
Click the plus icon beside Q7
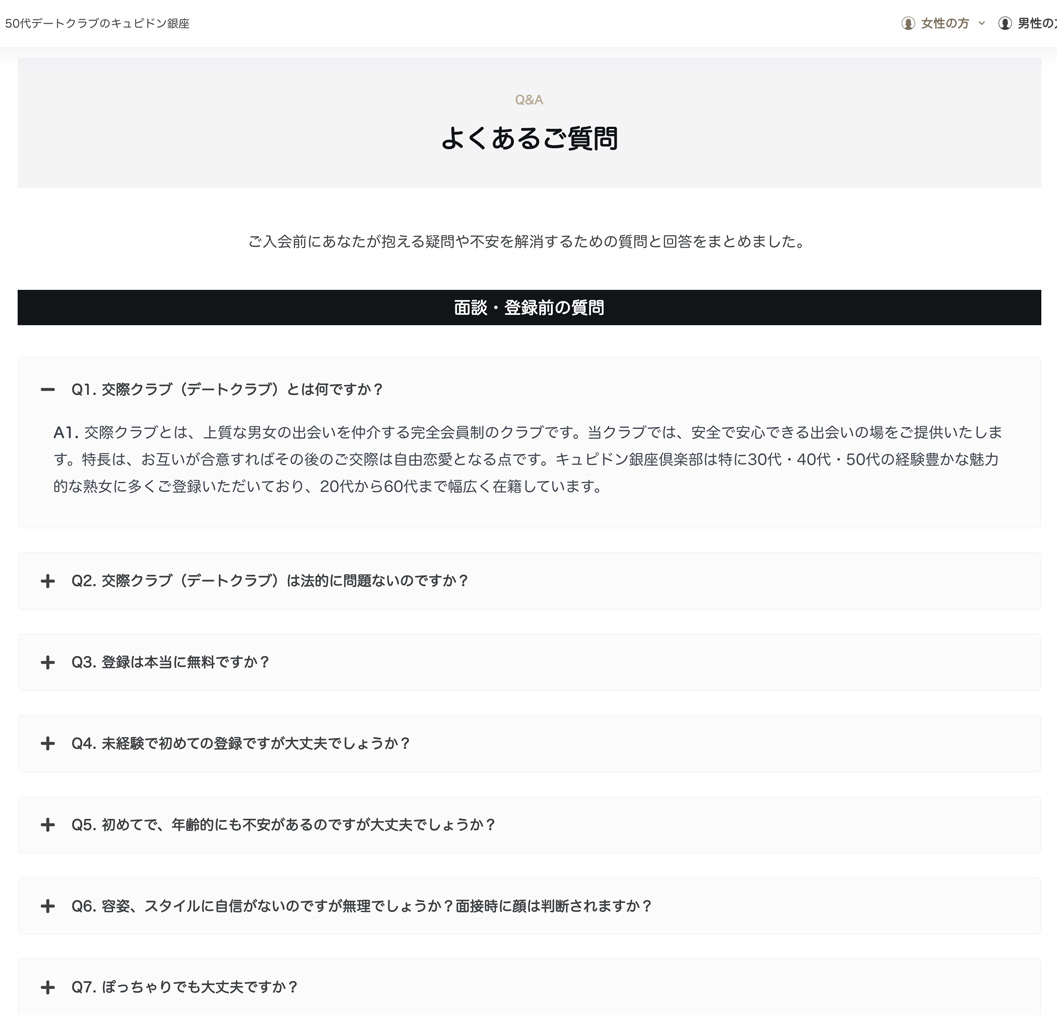click(47, 987)
